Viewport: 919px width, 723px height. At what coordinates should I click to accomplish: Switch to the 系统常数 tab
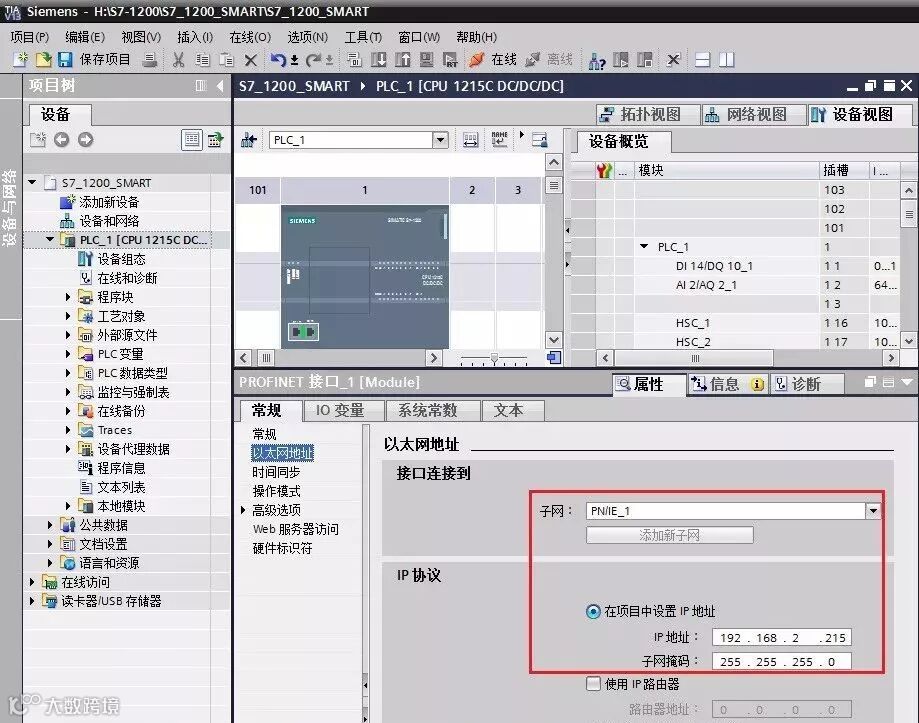433,411
